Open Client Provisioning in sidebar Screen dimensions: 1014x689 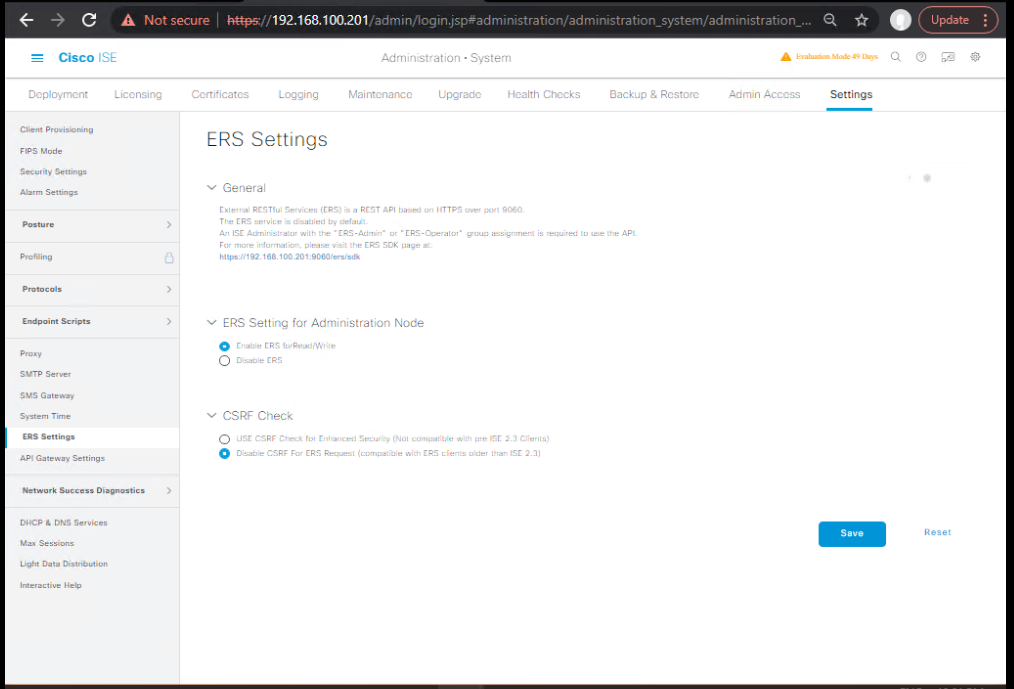coord(56,129)
